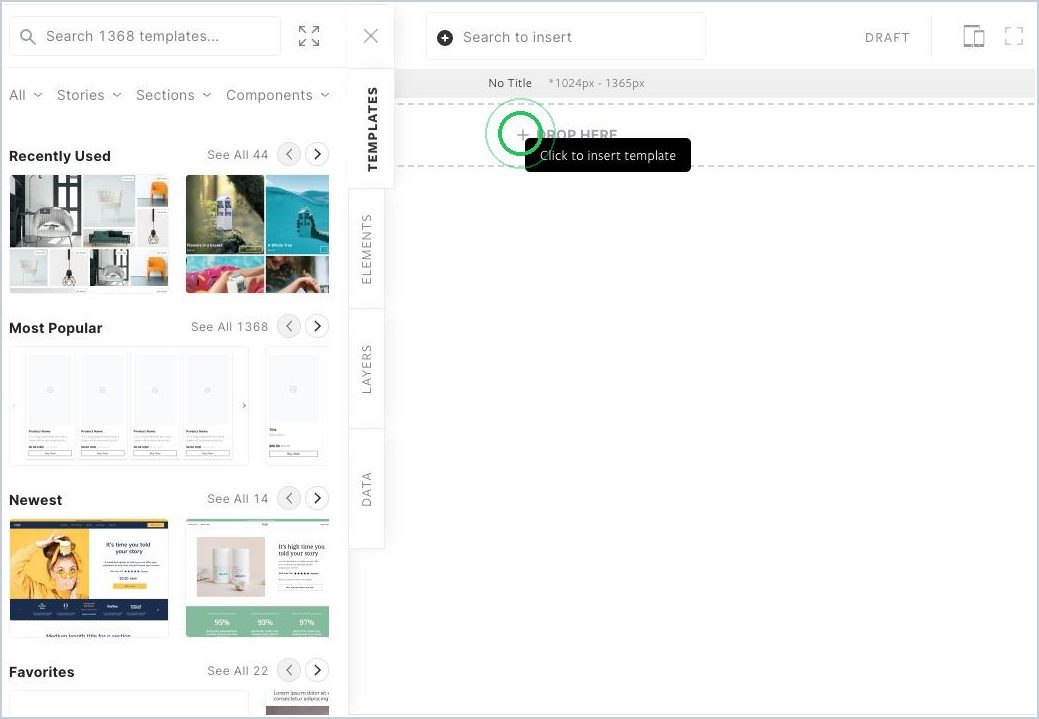This screenshot has width=1039, height=719.
Task: Click See All 22 favorites
Action: pos(238,671)
